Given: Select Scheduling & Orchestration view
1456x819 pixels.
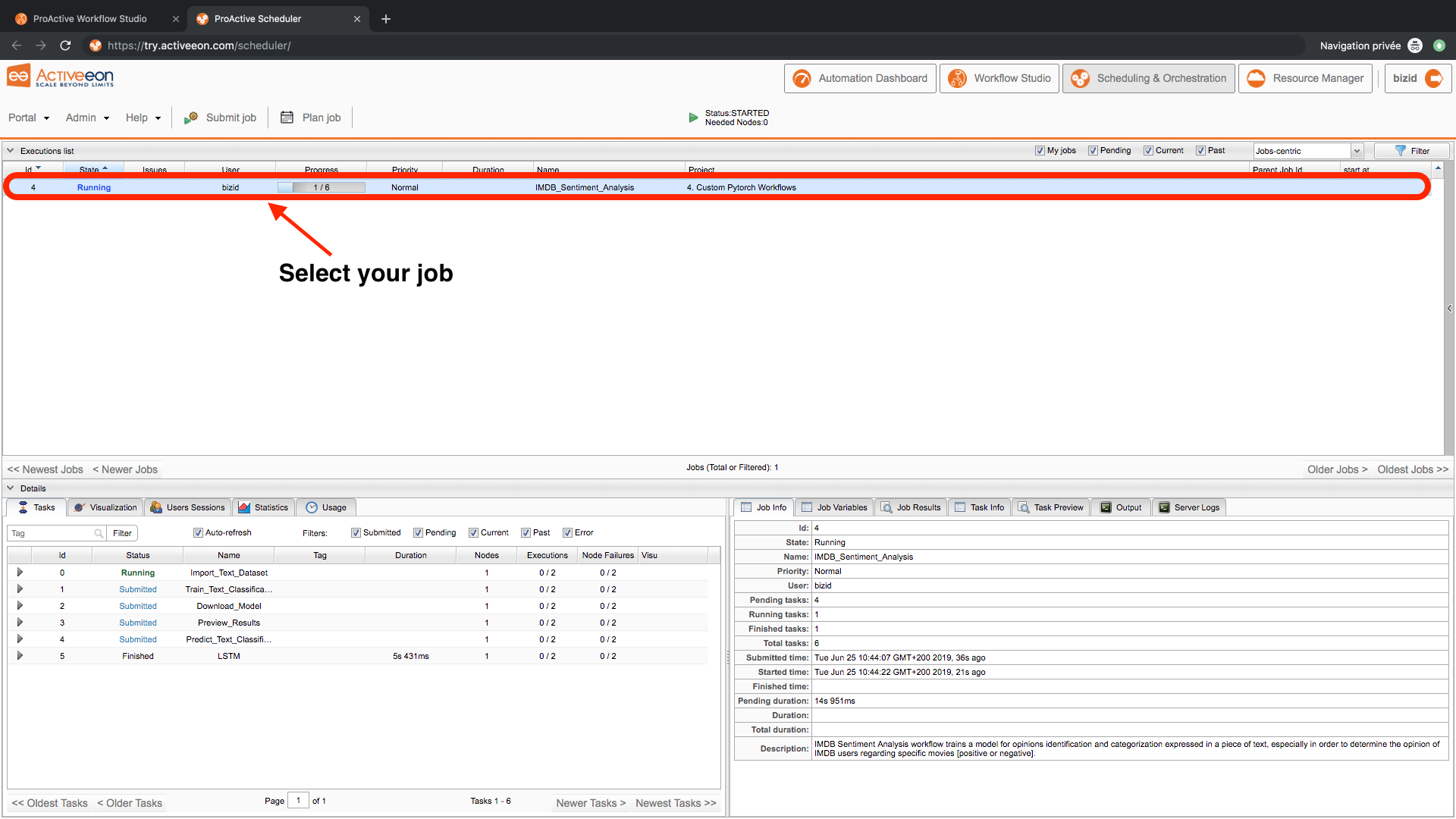Looking at the screenshot, I should (1150, 79).
